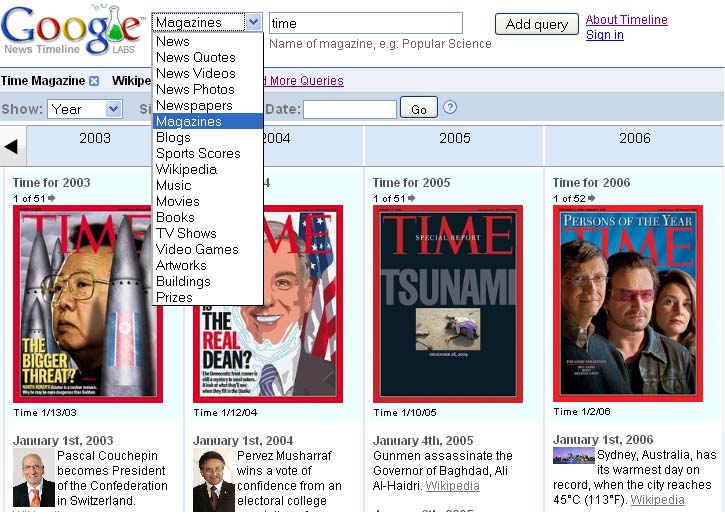
Task: Open the Kim Jong Il Time cover
Action: click(87, 304)
